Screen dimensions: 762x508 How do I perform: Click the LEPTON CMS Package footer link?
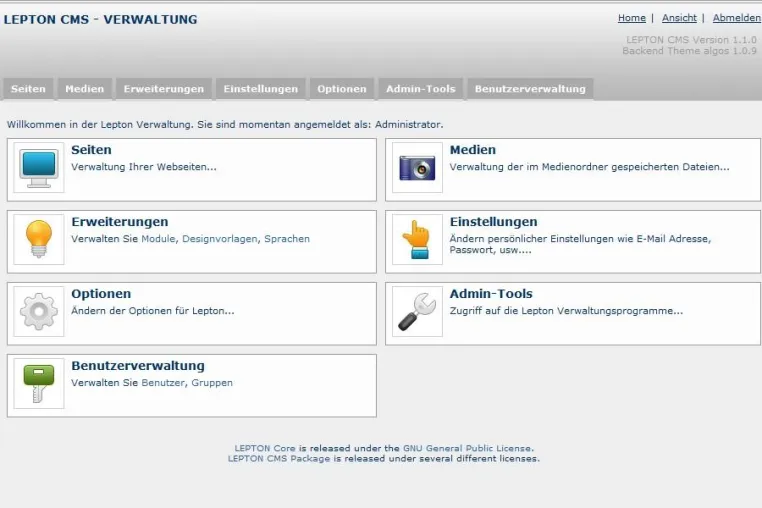click(x=279, y=458)
